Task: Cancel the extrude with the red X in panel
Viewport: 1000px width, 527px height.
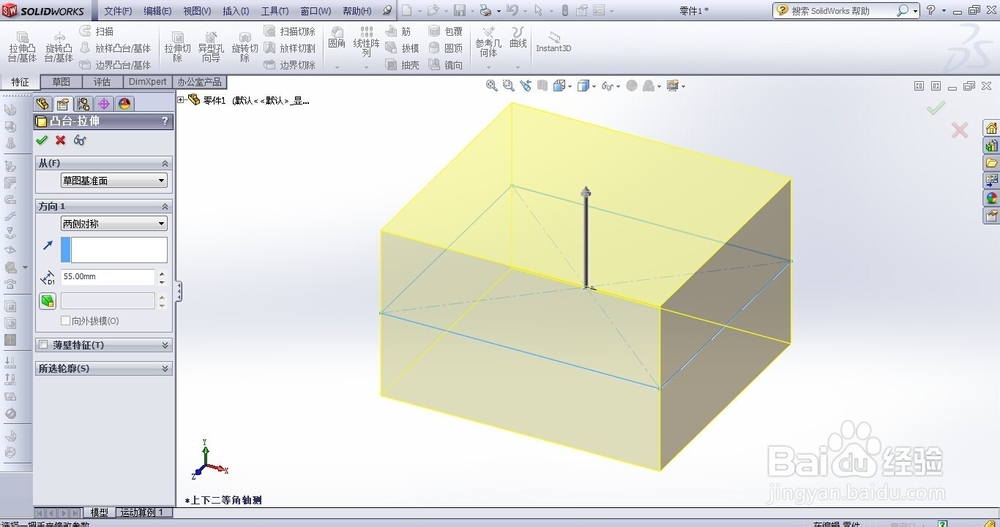Action: click(61, 140)
